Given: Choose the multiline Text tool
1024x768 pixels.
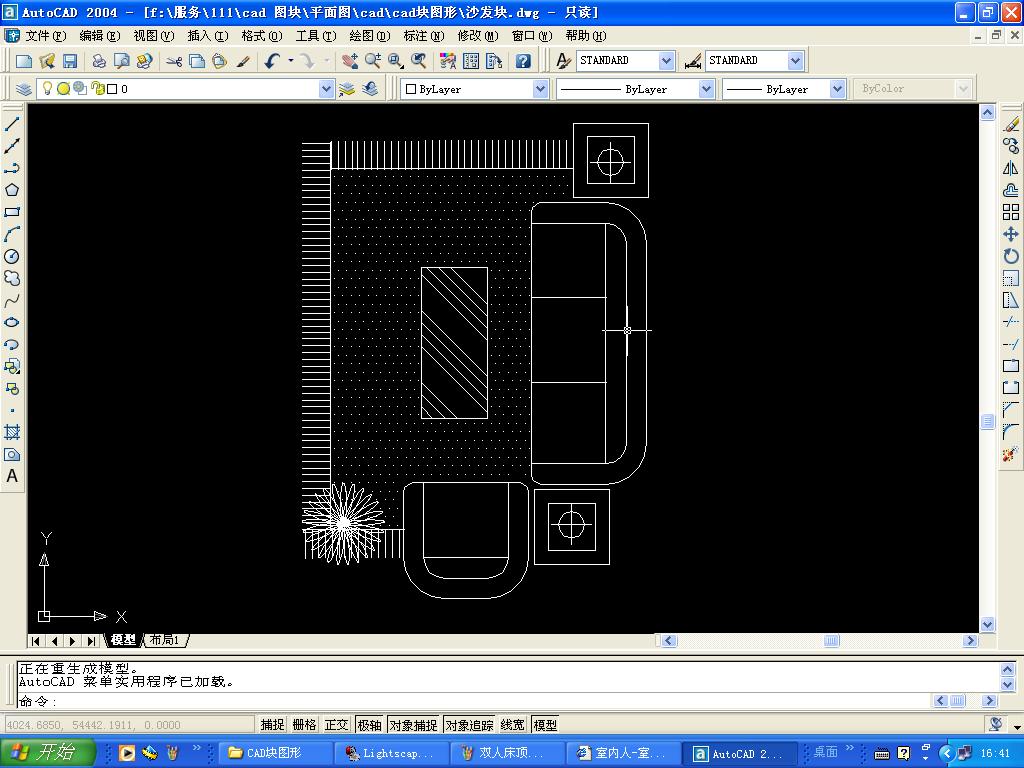Looking at the screenshot, I should tap(12, 476).
